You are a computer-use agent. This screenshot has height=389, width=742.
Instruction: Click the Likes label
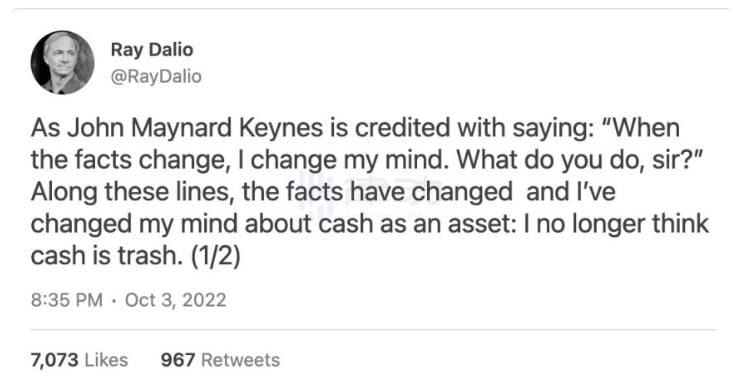(x=106, y=360)
